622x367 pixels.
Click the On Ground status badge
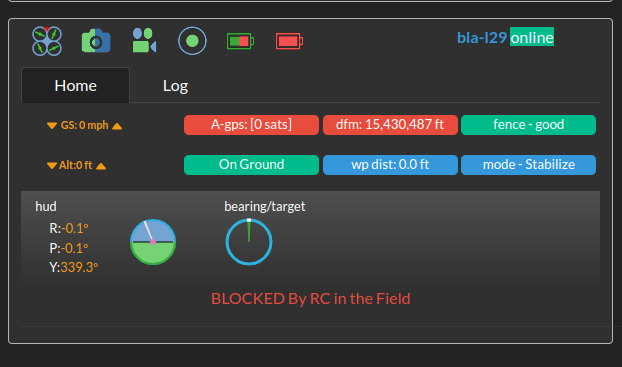(x=251, y=165)
